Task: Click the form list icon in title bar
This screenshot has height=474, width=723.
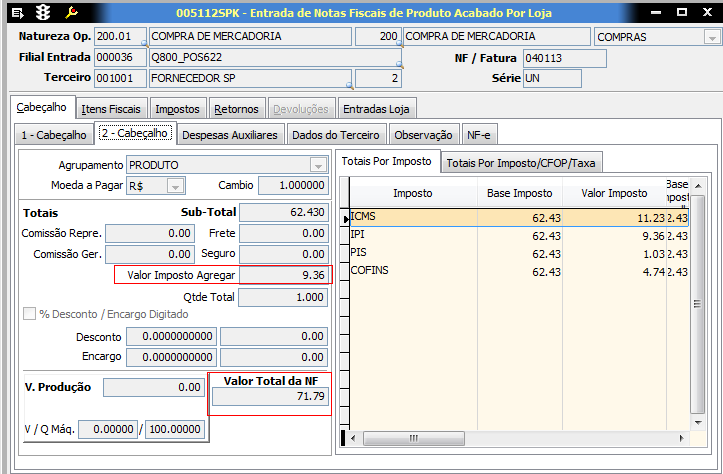Action: pyautogui.click(x=18, y=13)
